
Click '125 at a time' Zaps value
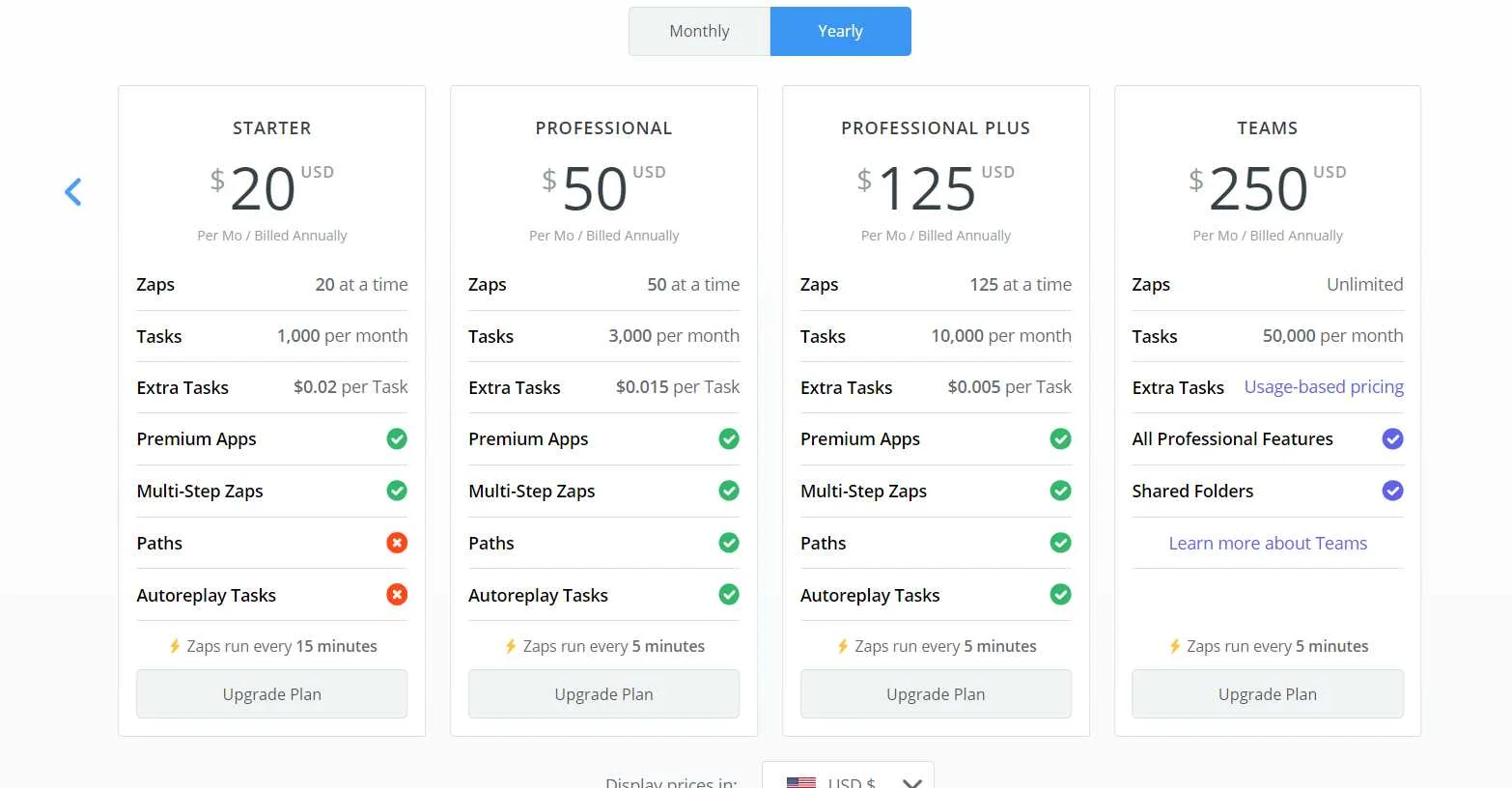(x=1021, y=285)
